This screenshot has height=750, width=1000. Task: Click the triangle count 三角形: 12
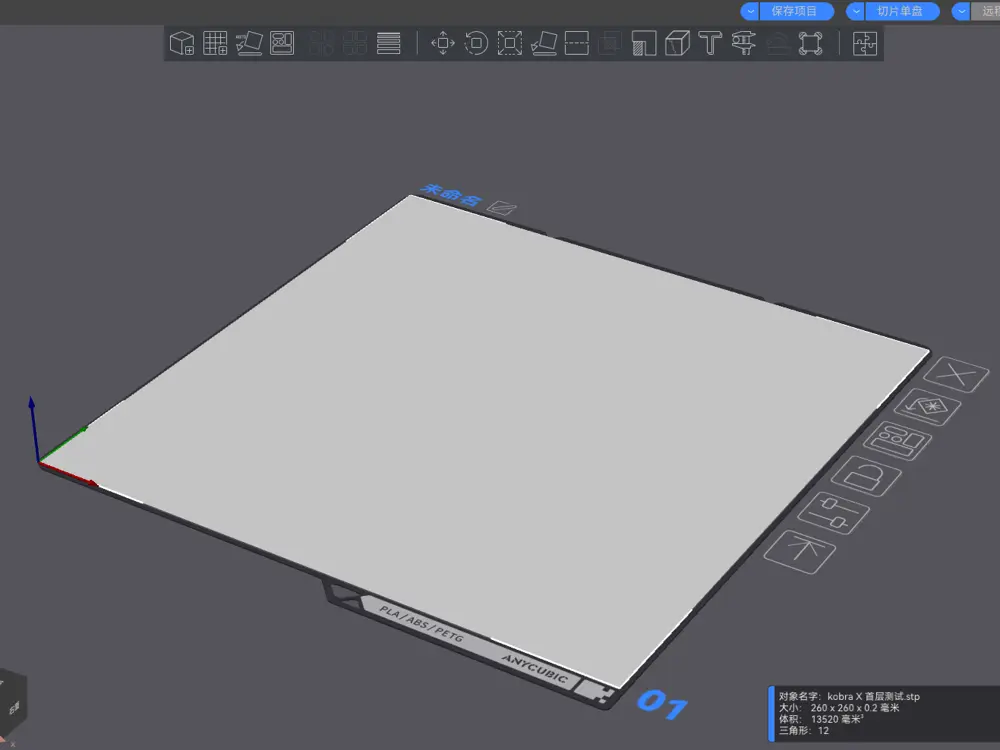(x=804, y=731)
